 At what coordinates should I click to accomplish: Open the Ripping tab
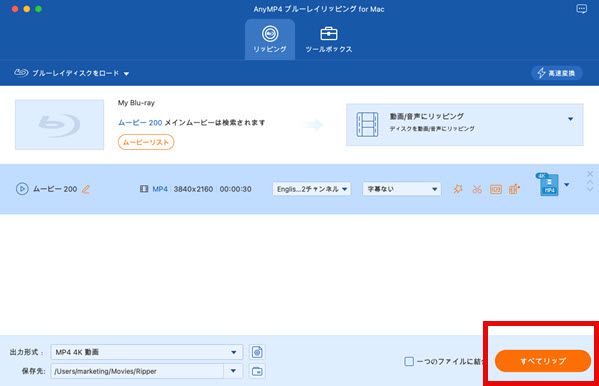(270, 39)
